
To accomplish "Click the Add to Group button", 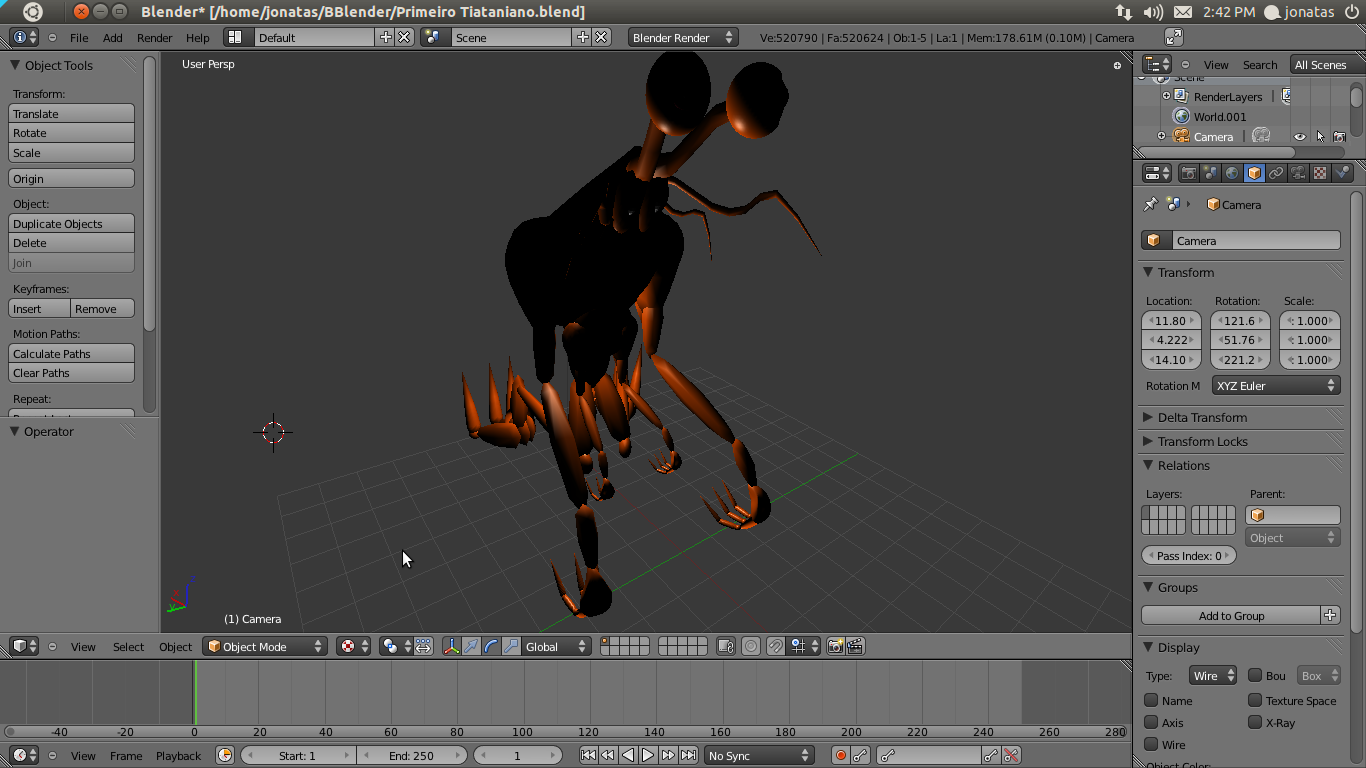I will [x=1231, y=616].
